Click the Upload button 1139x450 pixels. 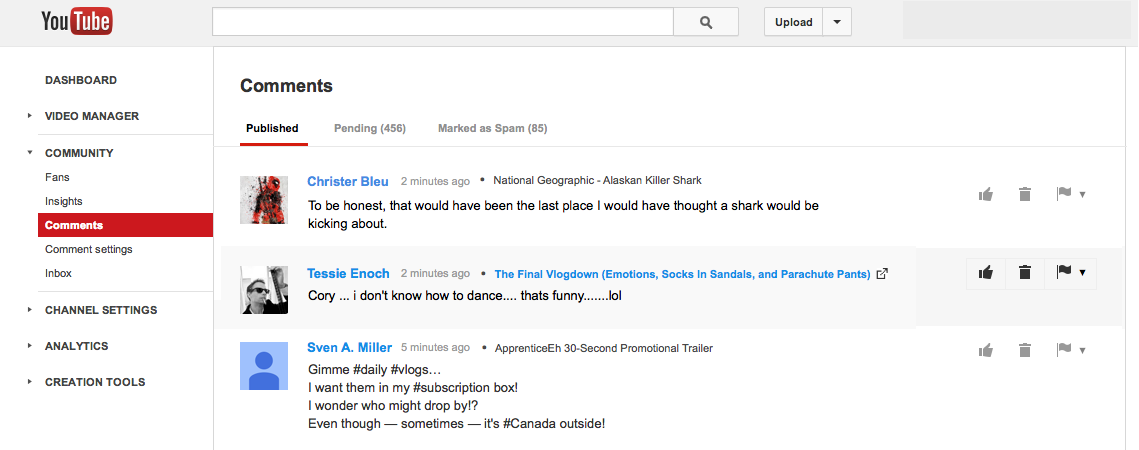(x=793, y=22)
